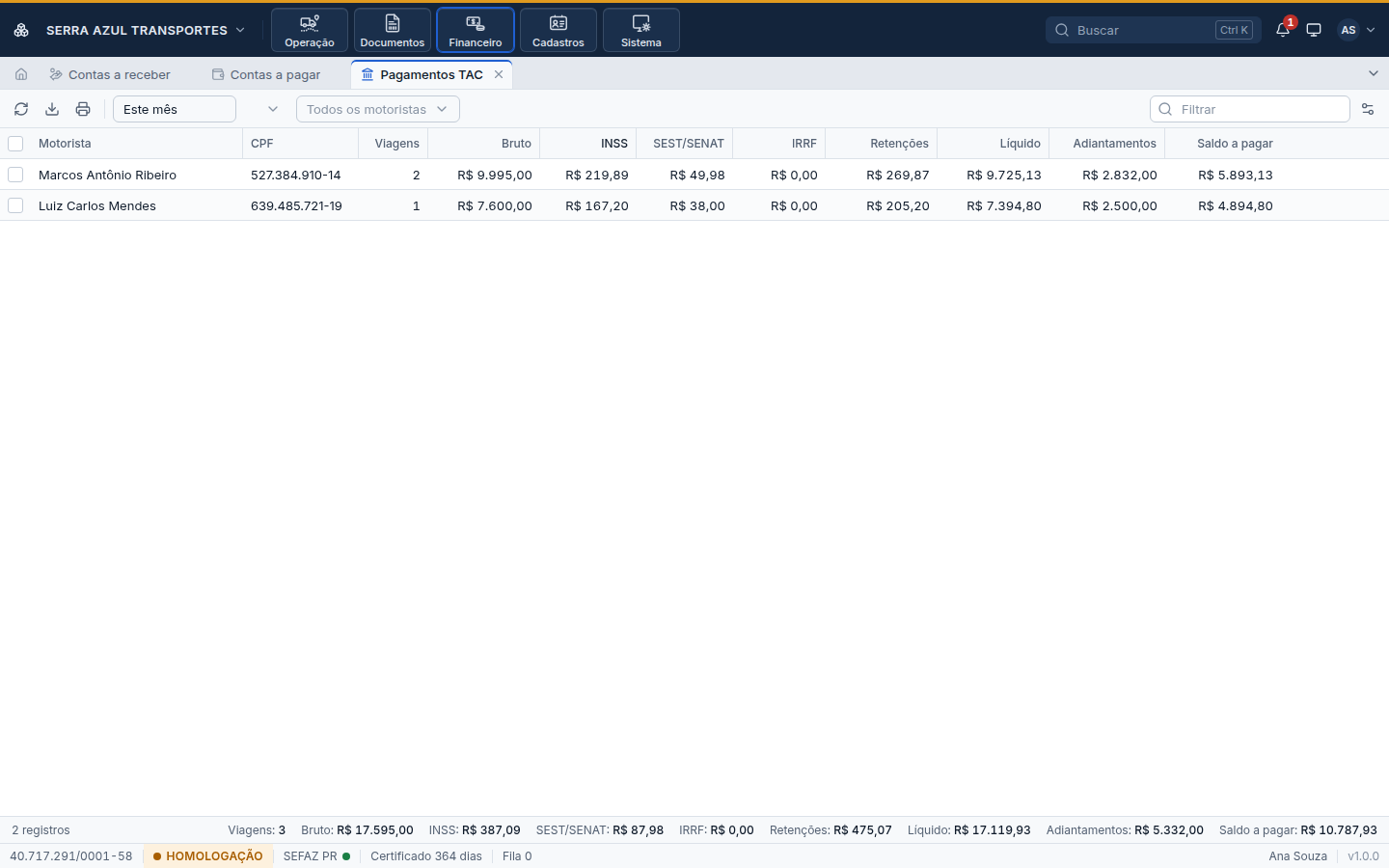Open the notifications bell
Viewport: 1389px width, 868px height.
tap(1283, 30)
